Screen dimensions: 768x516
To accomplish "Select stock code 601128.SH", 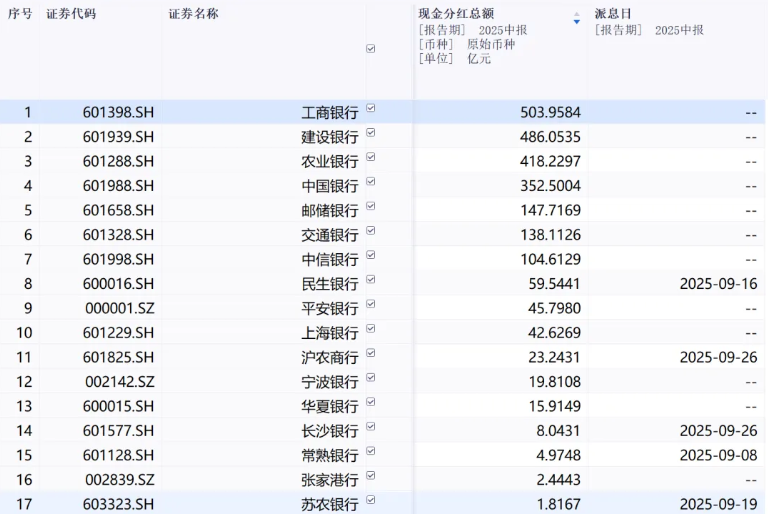I will tap(118, 455).
